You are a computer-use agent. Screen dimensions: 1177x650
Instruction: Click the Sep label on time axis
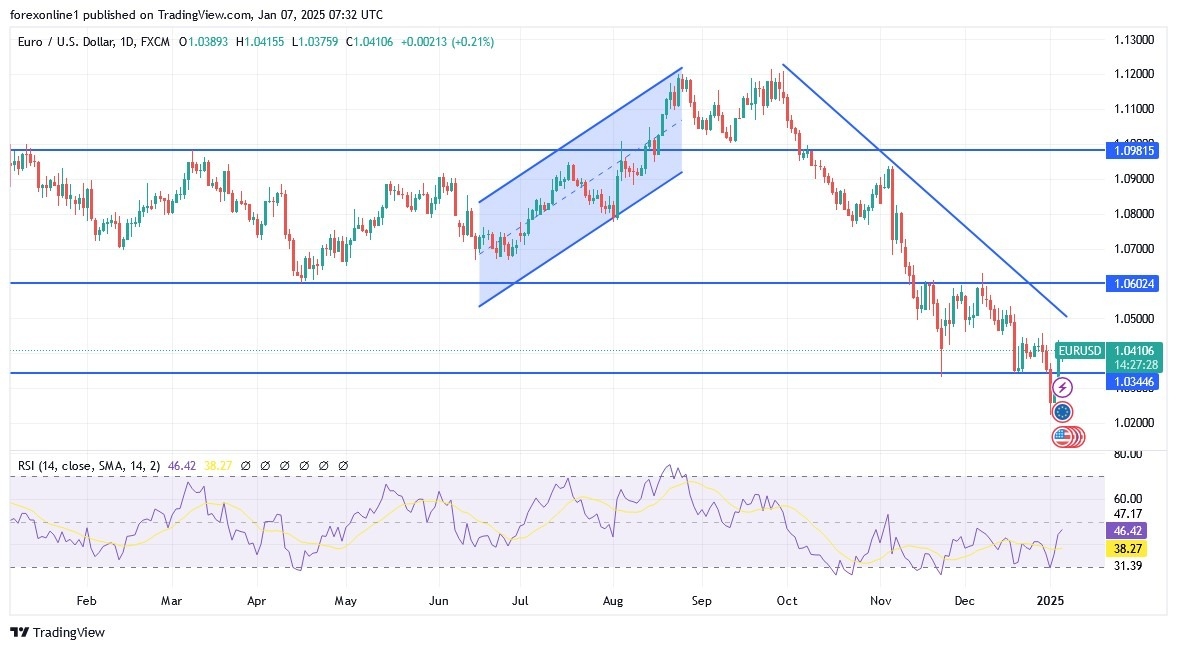pos(701,602)
